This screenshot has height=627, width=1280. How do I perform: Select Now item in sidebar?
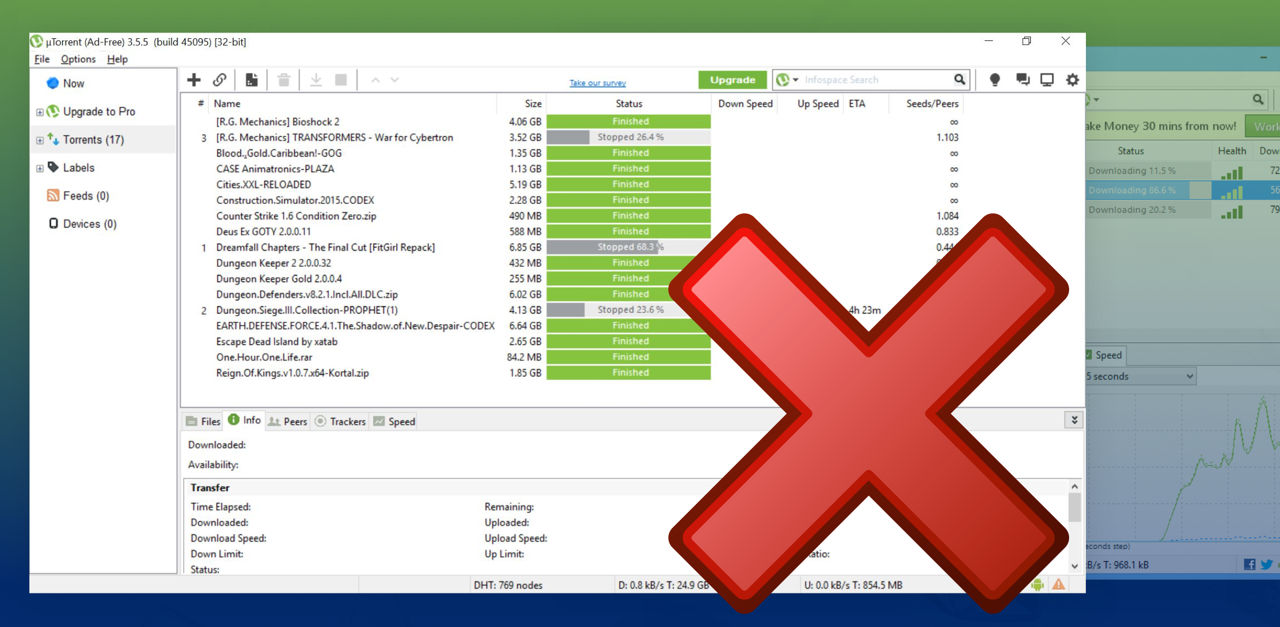click(x=73, y=84)
